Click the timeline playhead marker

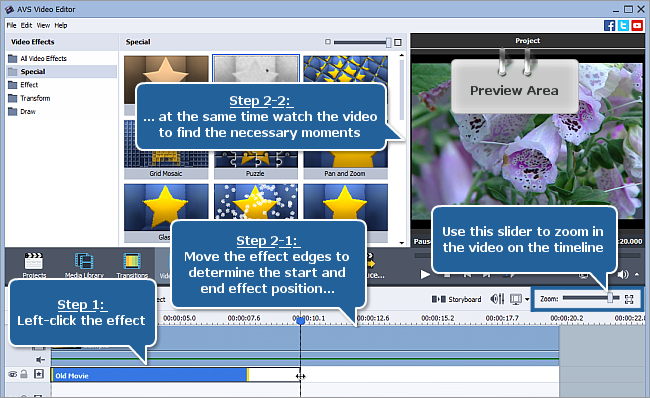point(301,320)
